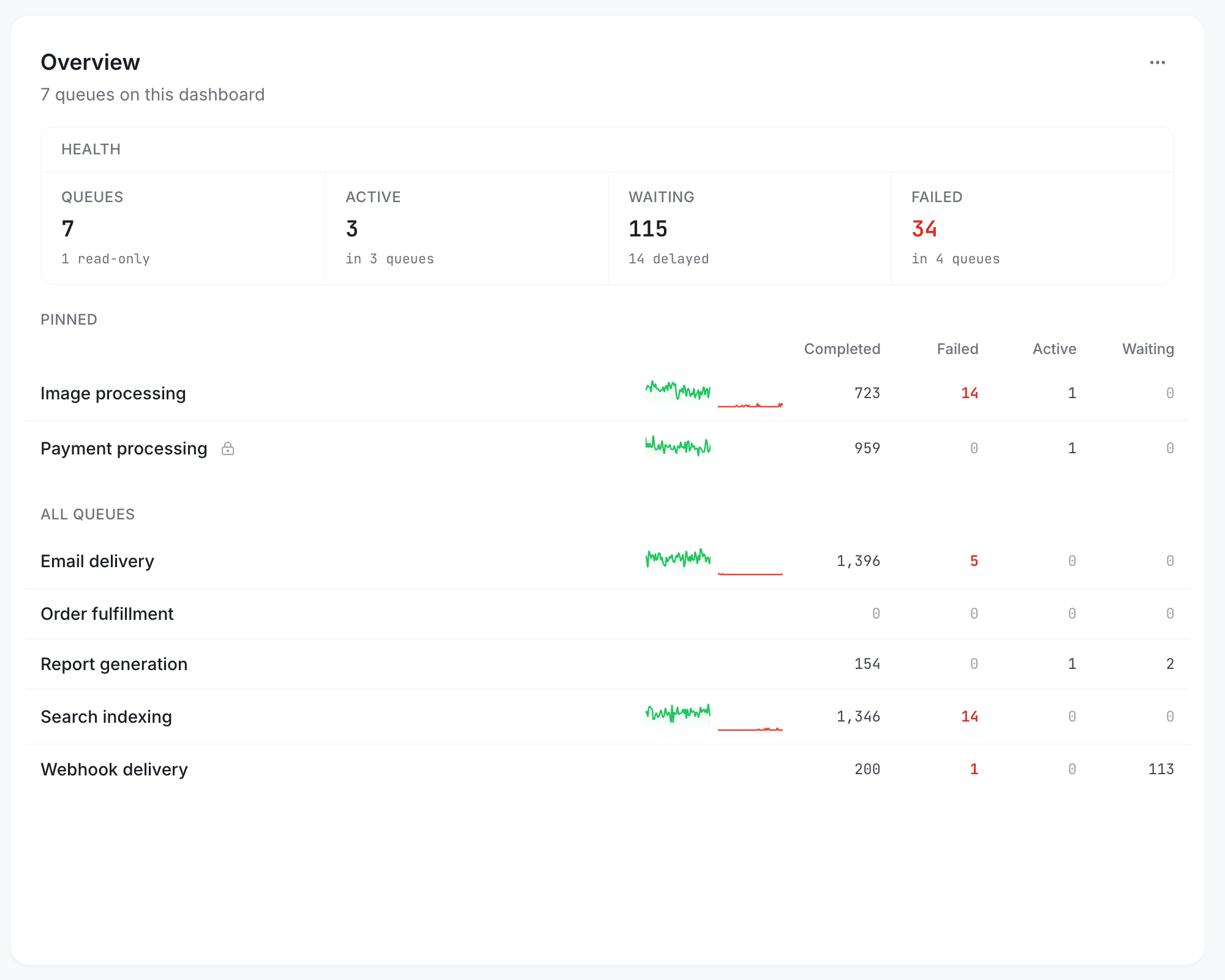Click completed count 200 for Webhook delivery
Viewport: 1225px width, 980px height.
(867, 769)
